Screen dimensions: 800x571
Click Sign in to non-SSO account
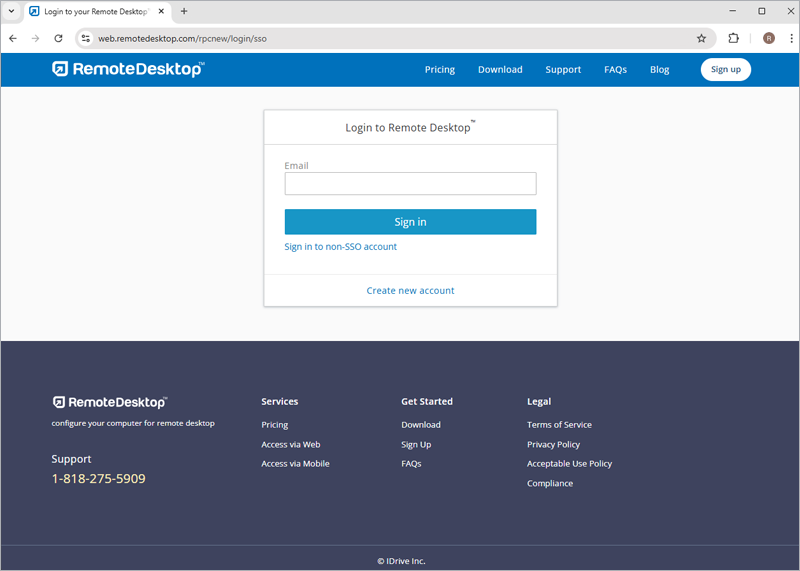click(x=340, y=247)
